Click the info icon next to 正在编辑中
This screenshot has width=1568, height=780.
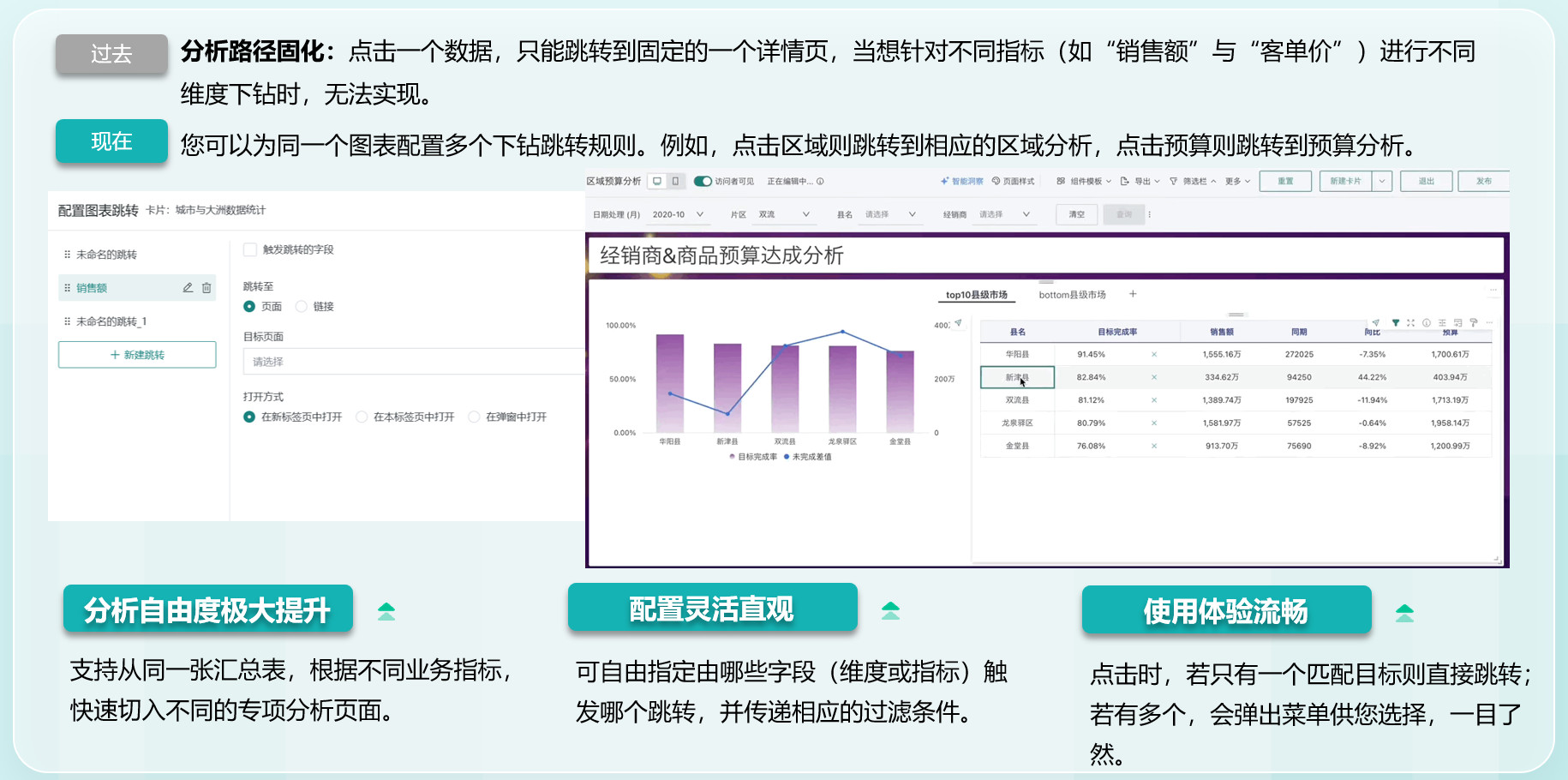(x=820, y=182)
